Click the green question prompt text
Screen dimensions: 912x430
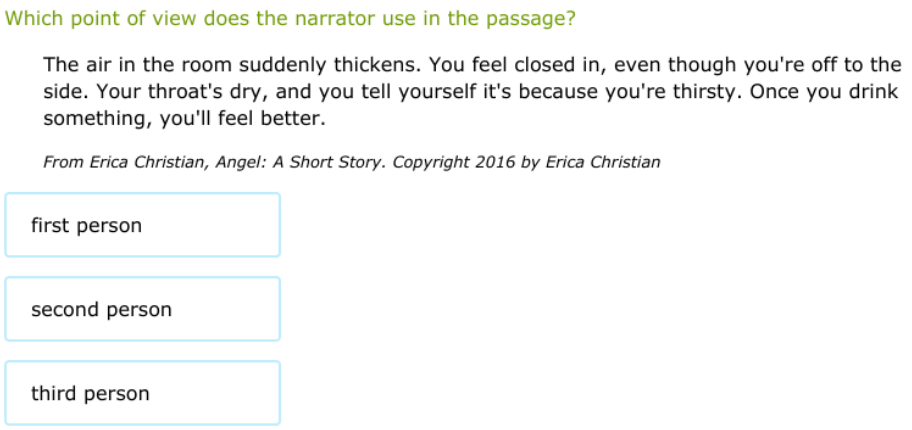coord(290,19)
